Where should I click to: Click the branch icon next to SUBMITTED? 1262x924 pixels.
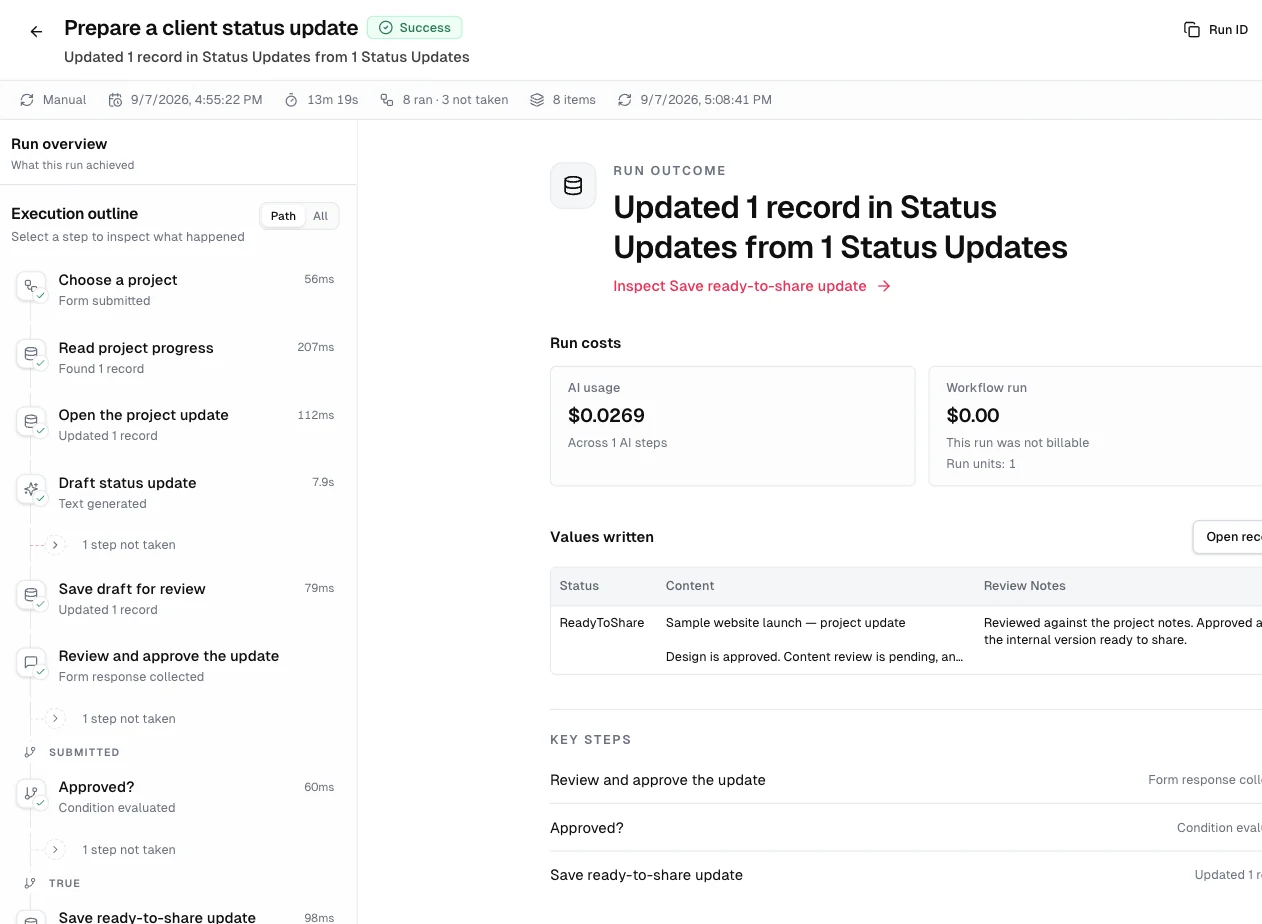point(30,752)
